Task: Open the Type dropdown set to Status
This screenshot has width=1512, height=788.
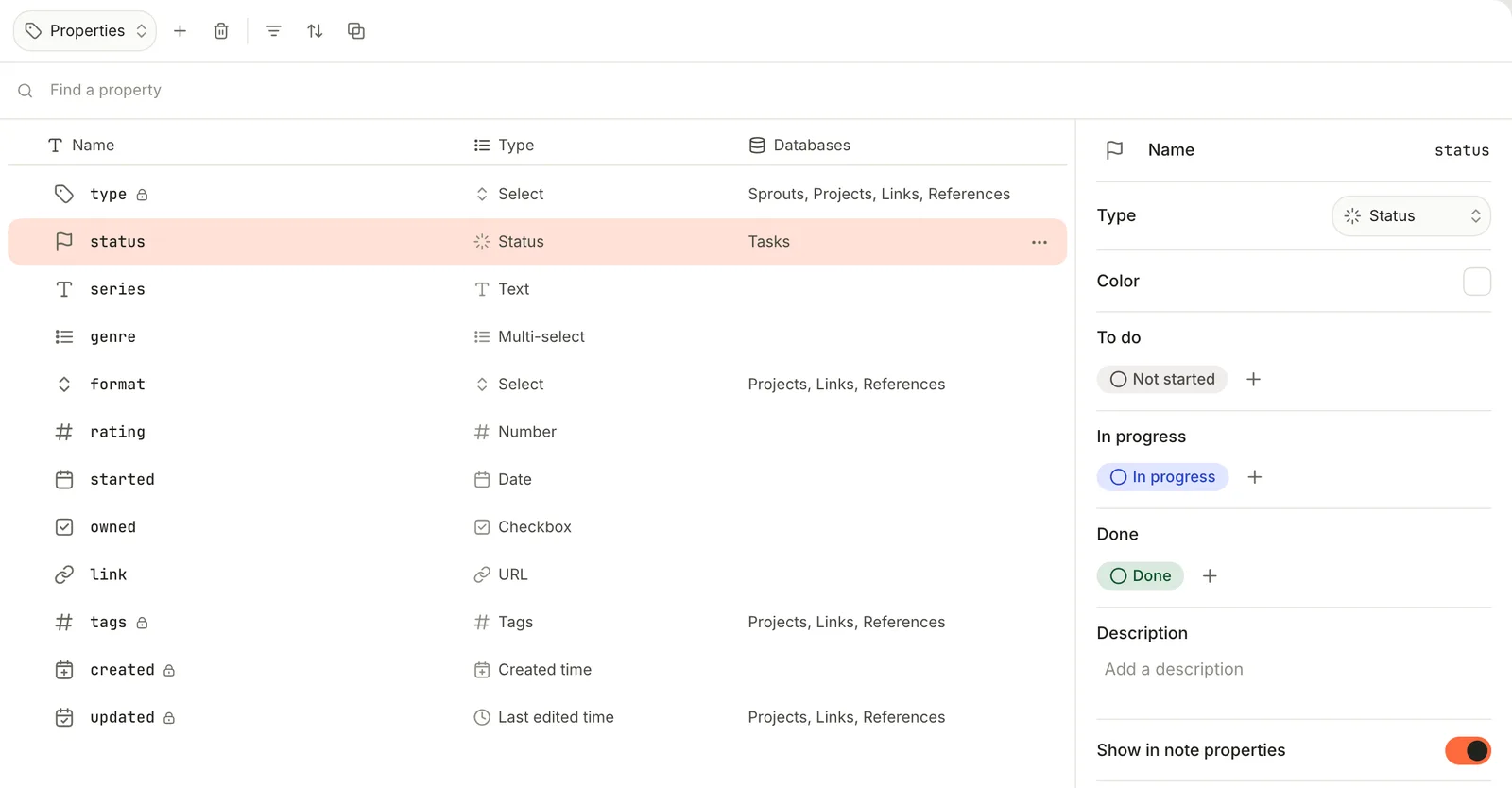Action: [x=1412, y=215]
